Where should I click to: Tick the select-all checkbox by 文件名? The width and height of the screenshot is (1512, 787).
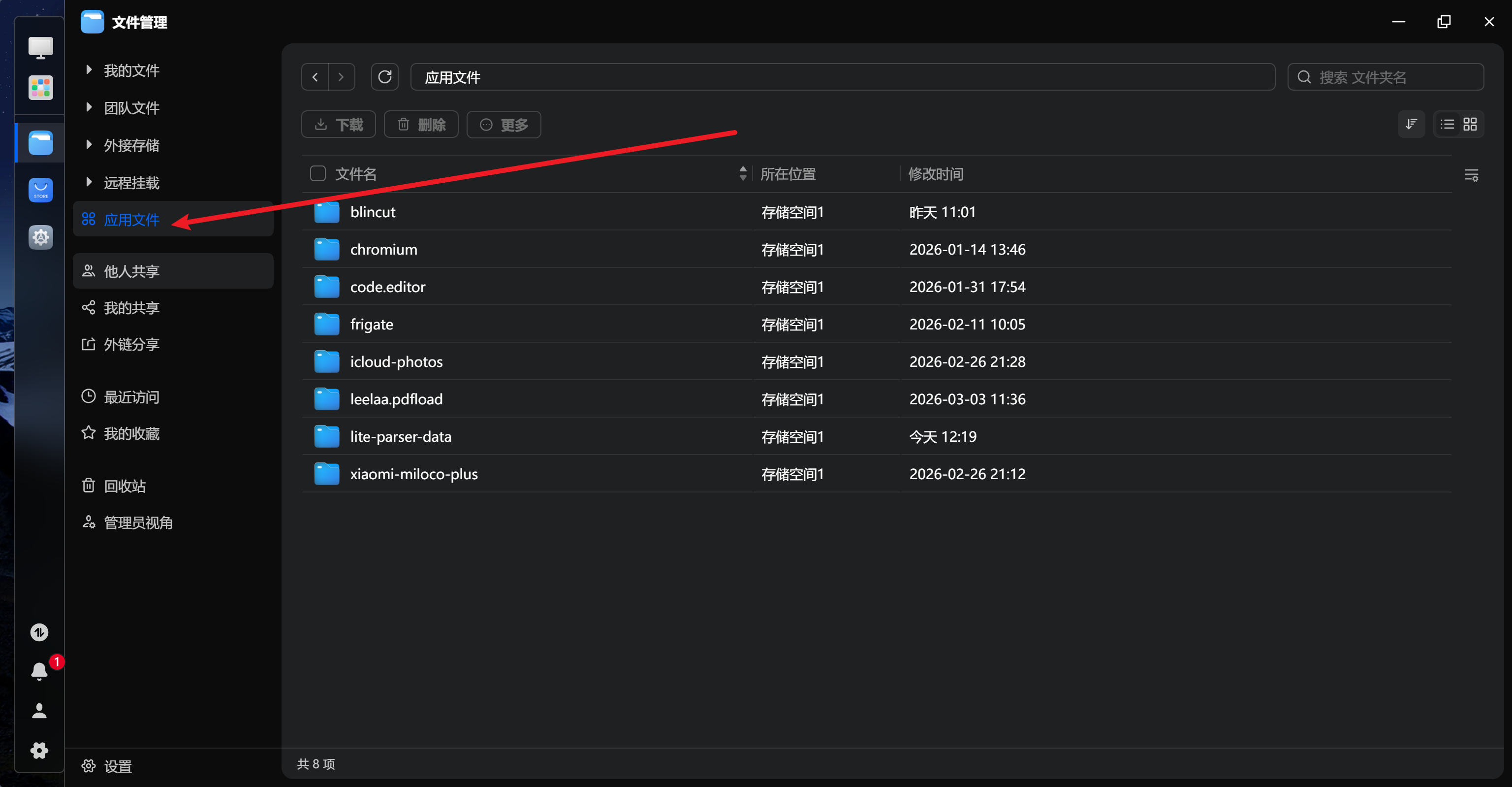pyautogui.click(x=317, y=173)
